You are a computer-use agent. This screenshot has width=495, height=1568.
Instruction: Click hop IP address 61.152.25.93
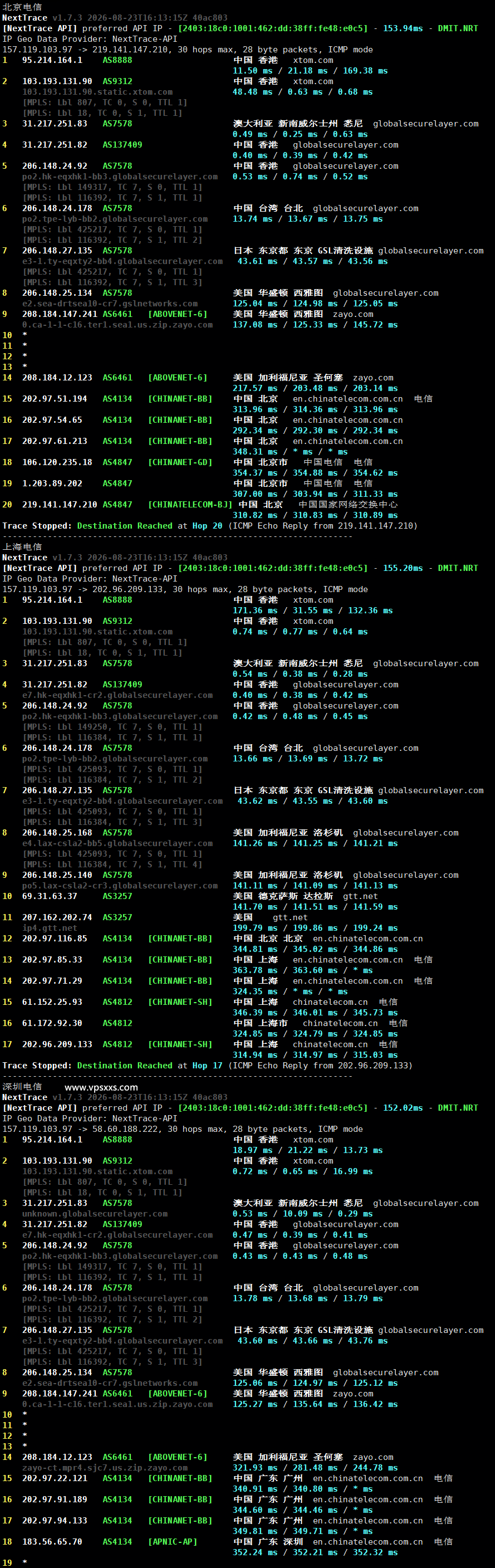(52, 1002)
